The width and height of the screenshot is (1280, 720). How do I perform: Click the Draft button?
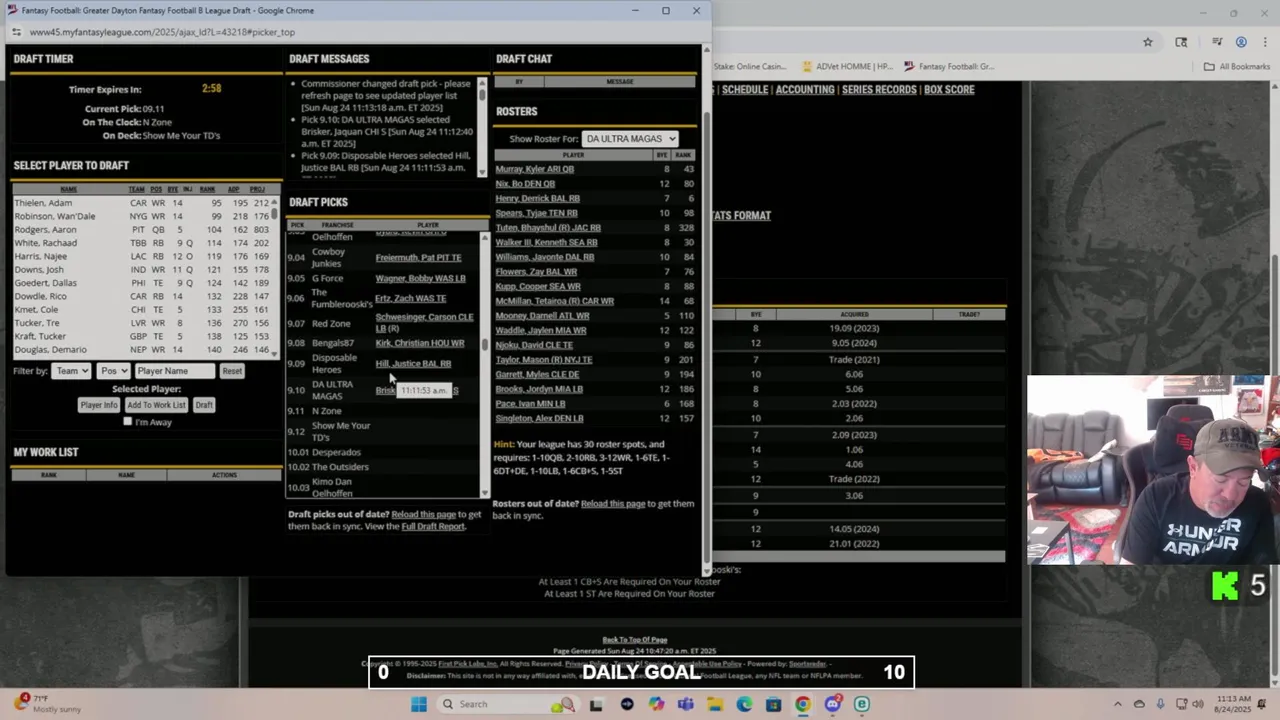(204, 405)
